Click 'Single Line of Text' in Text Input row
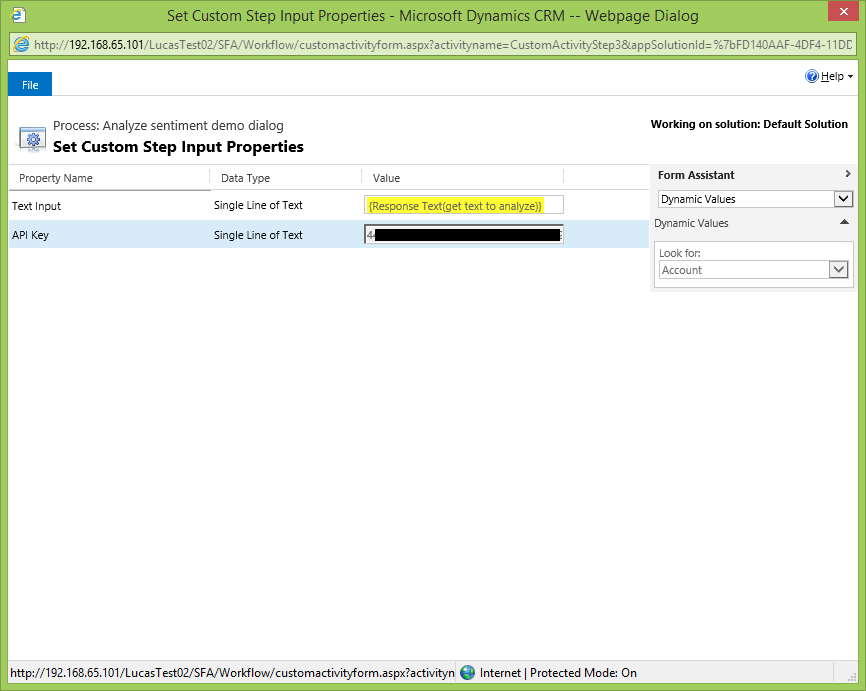Viewport: 866px width, 691px height. point(258,205)
